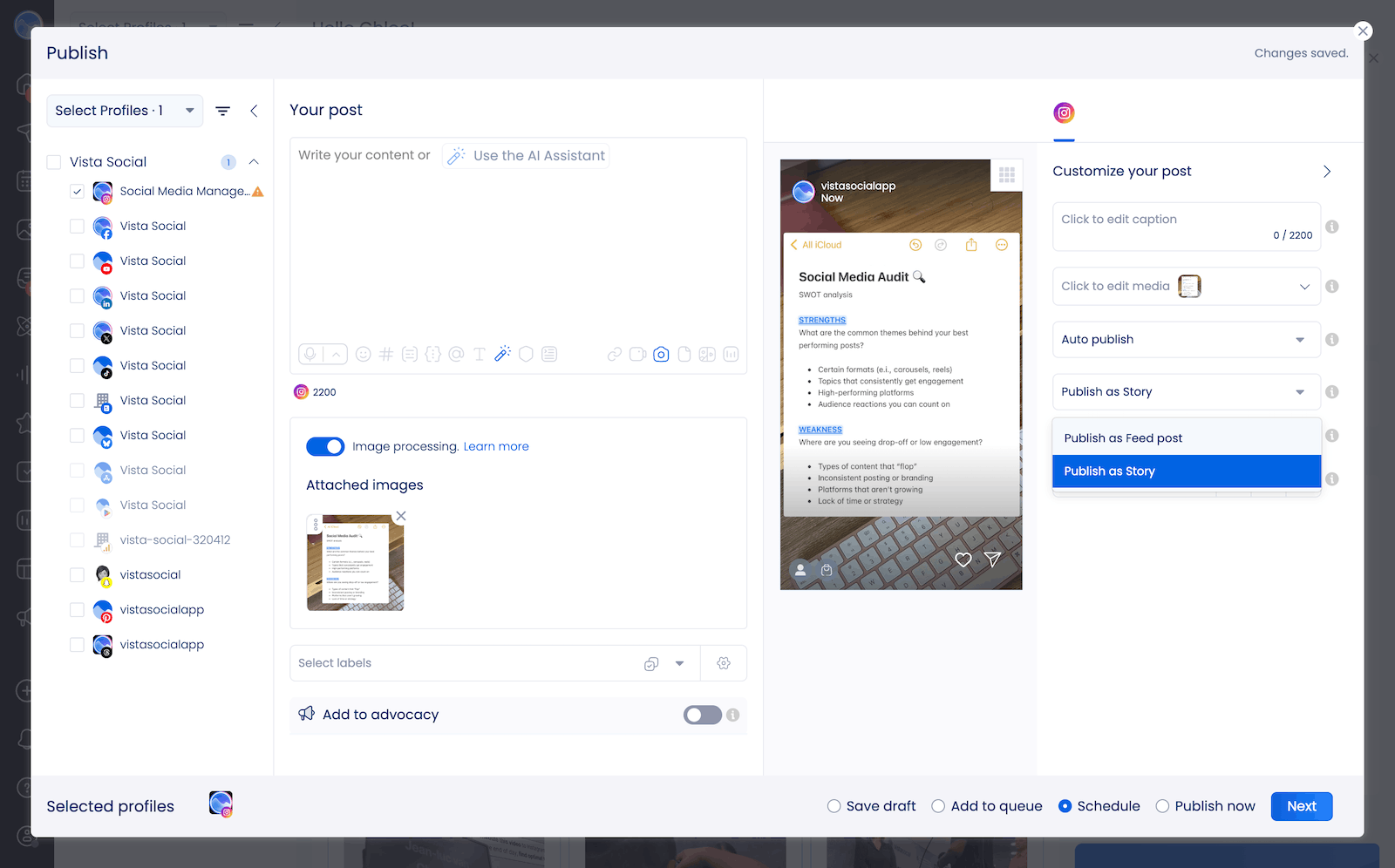Remove the attached image with X
Viewport: 1395px width, 868px height.
pyautogui.click(x=401, y=516)
